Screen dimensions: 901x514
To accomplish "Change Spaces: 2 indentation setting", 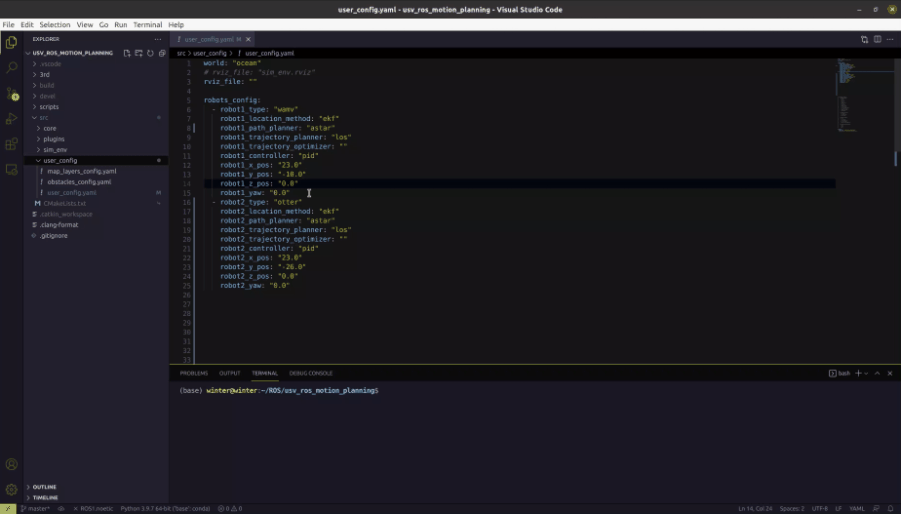I will point(792,508).
